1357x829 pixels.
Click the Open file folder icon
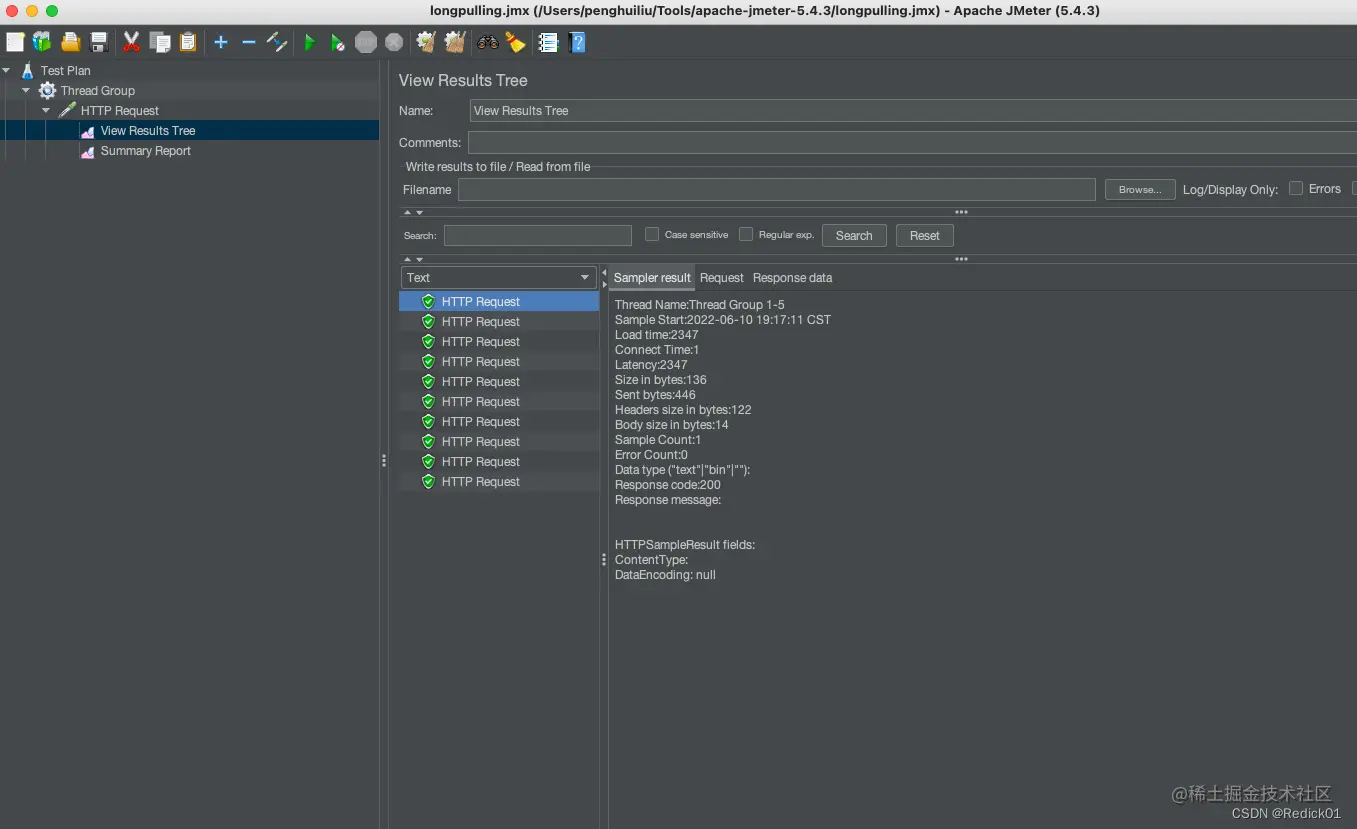pyautogui.click(x=70, y=42)
